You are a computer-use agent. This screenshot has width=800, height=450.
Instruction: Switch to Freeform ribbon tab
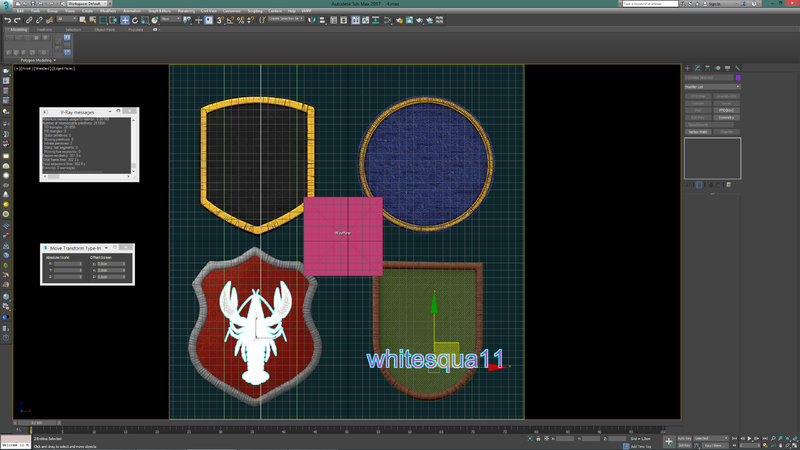[44, 30]
